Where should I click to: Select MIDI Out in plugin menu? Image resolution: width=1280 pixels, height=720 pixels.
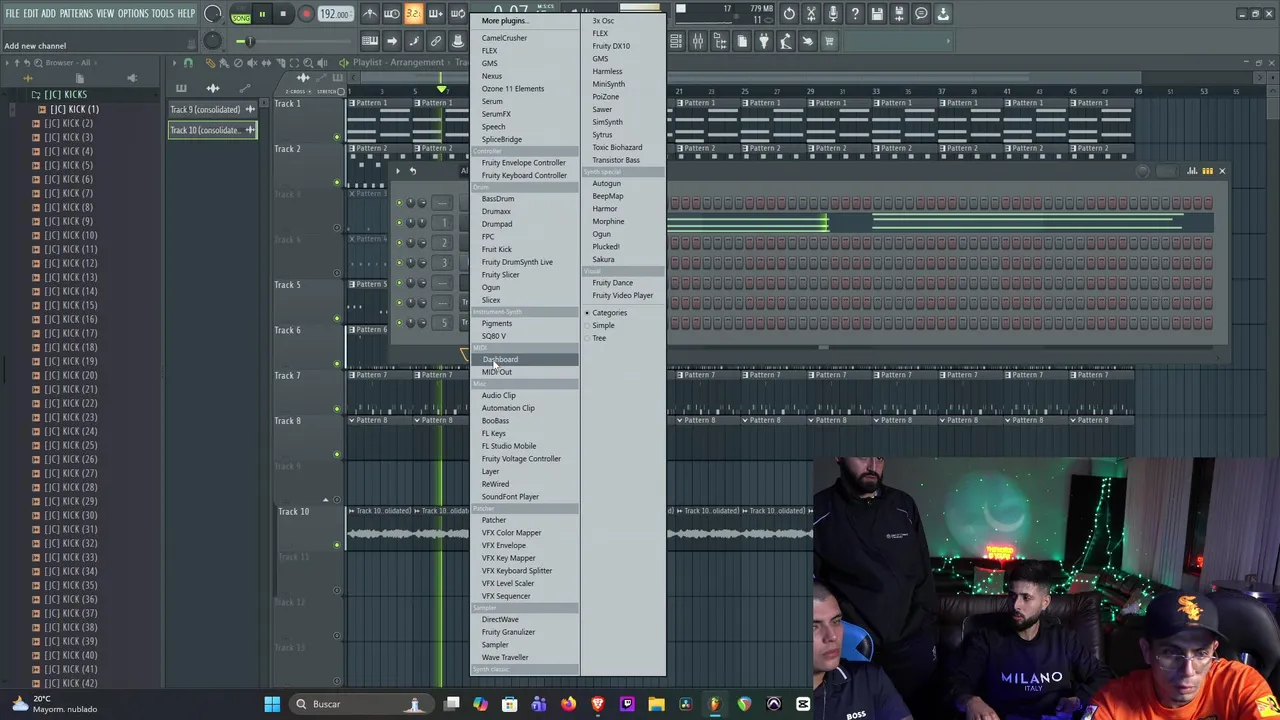(x=497, y=372)
